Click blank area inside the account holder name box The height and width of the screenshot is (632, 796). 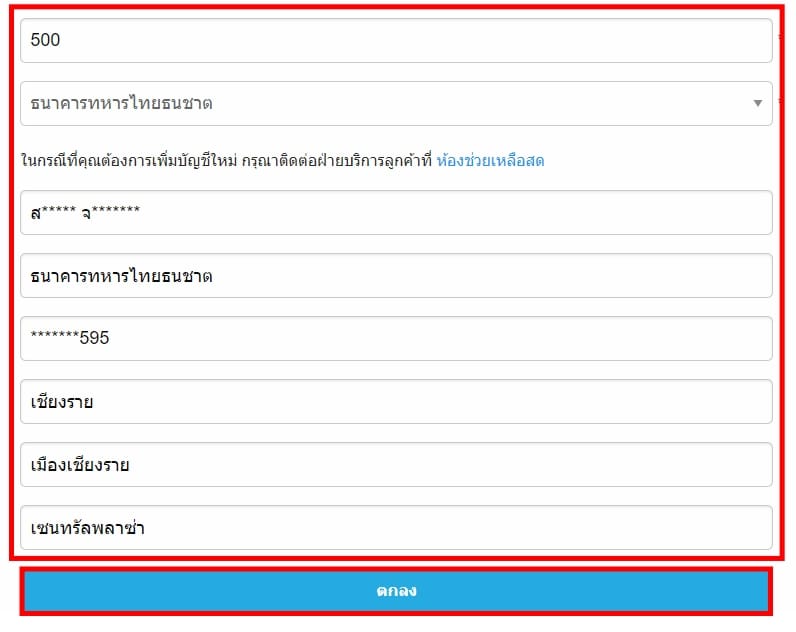click(x=457, y=213)
